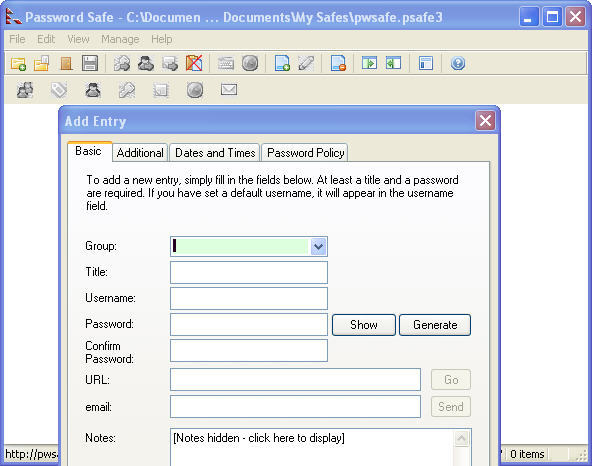Click the AutoType keyboard icon

(x=226, y=63)
